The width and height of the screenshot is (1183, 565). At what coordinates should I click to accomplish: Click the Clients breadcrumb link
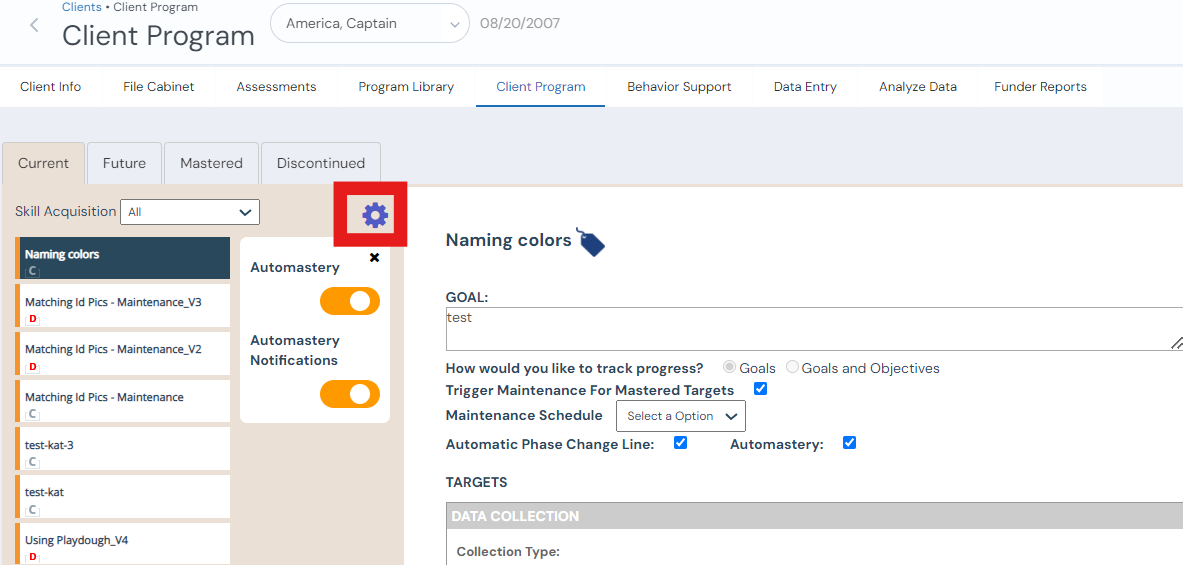coord(82,7)
